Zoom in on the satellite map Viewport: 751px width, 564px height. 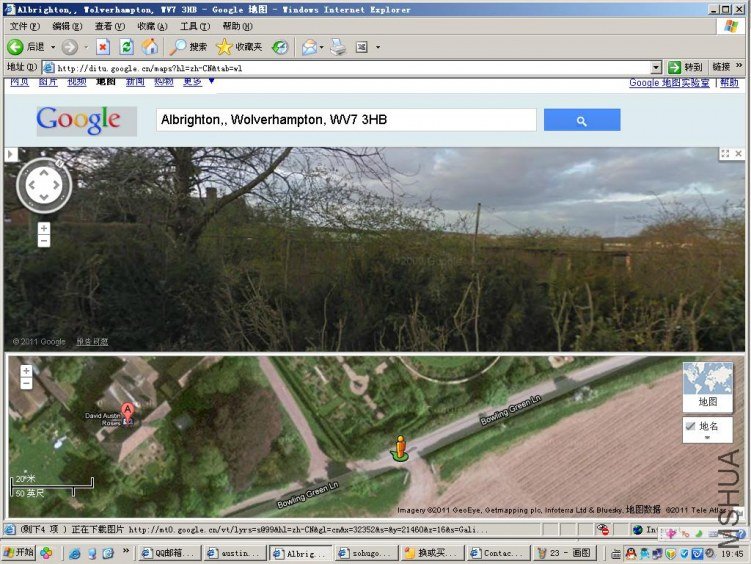[26, 370]
